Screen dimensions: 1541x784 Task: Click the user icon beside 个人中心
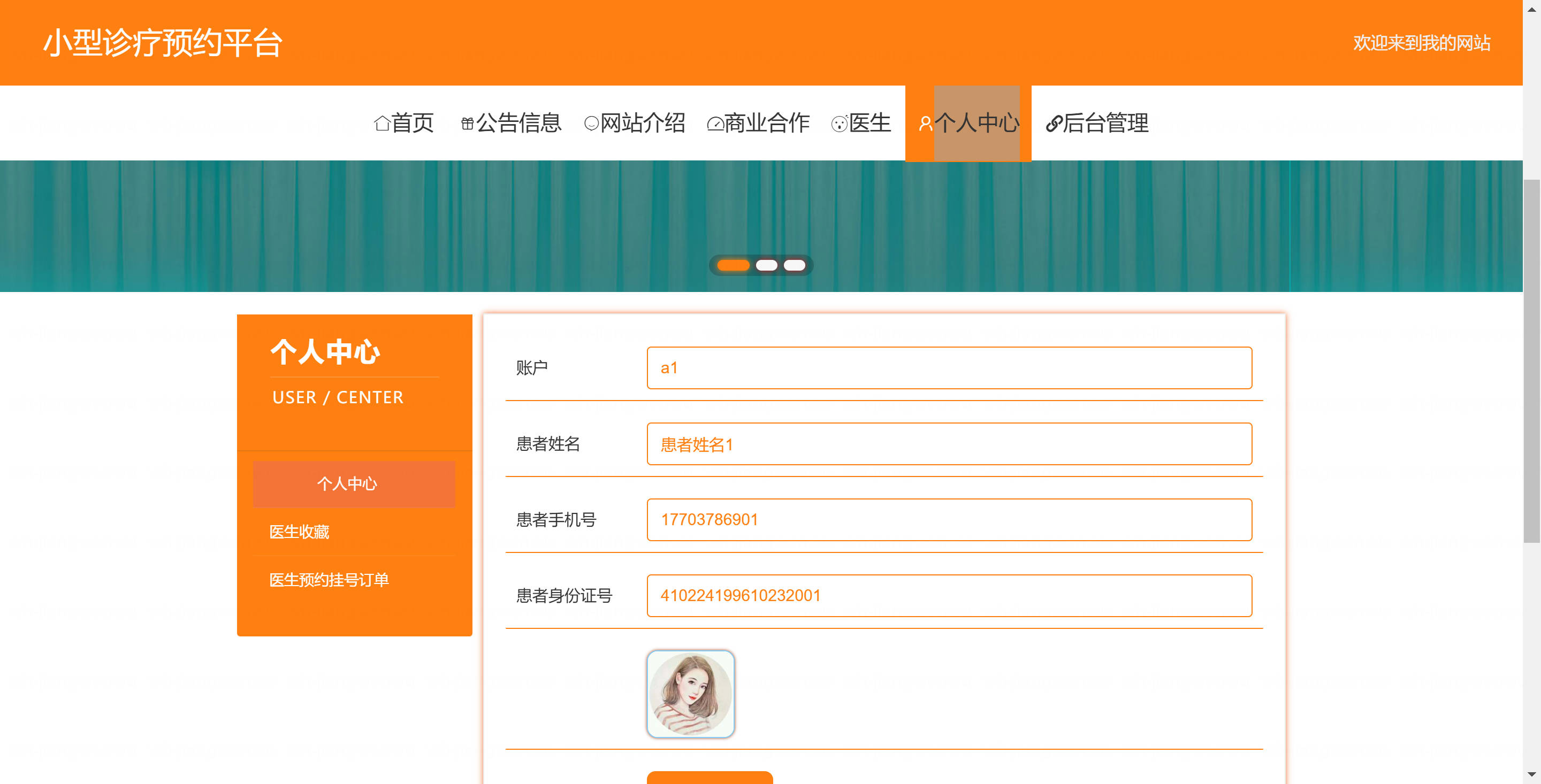pyautogui.click(x=926, y=123)
